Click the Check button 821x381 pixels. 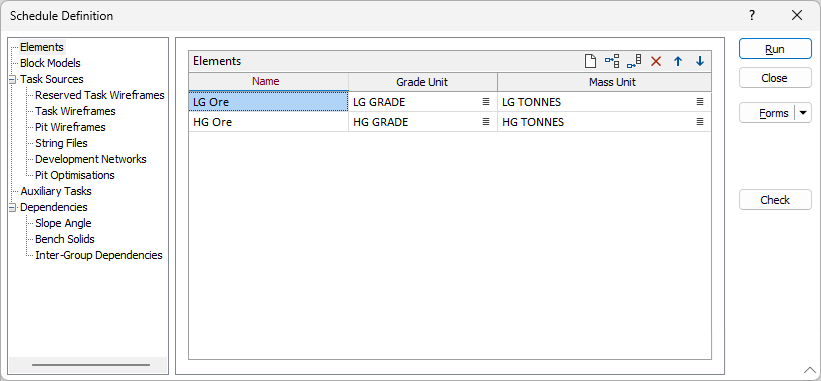pyautogui.click(x=775, y=200)
